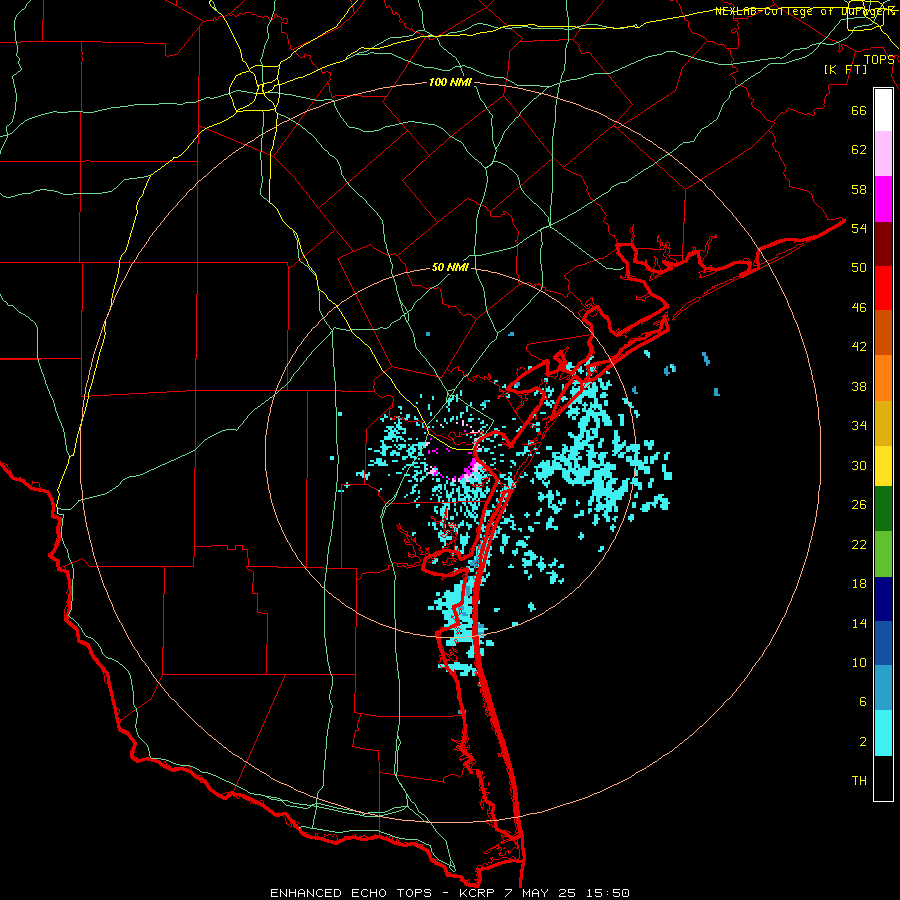Click the 50 NMI range ring label
The width and height of the screenshot is (900, 900).
coord(450,267)
